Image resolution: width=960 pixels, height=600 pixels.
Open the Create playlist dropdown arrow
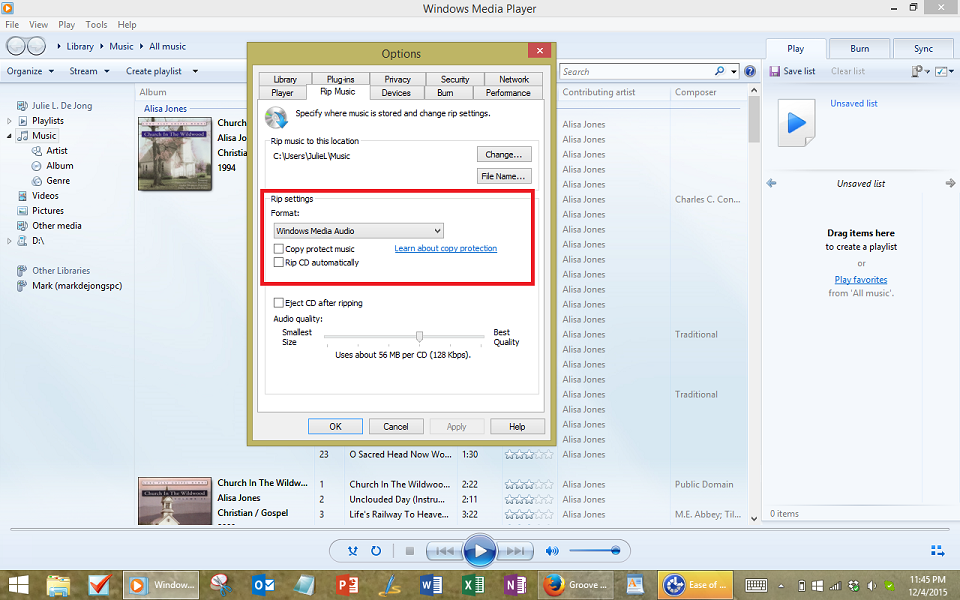click(x=195, y=71)
